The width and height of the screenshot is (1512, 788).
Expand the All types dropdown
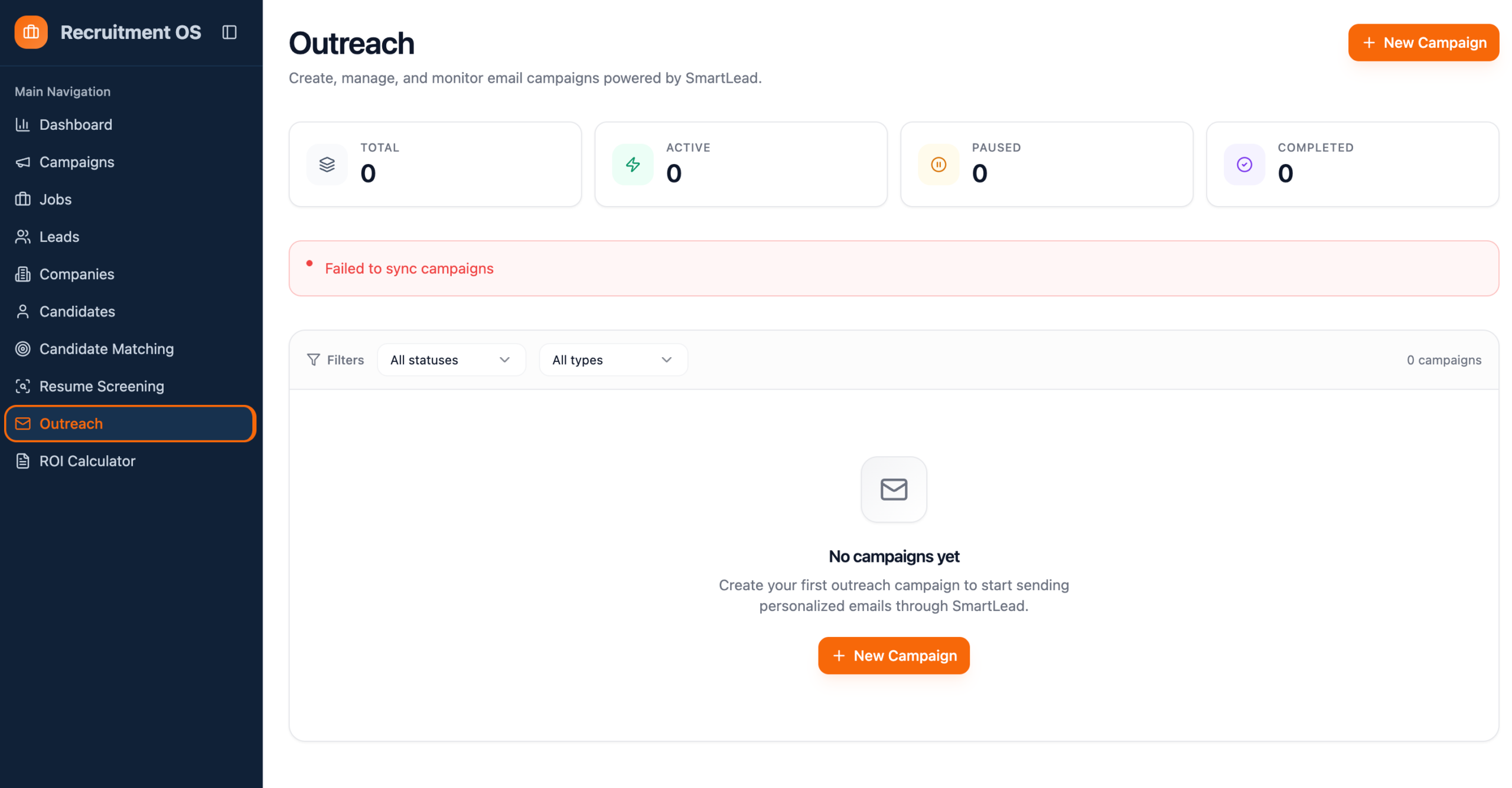pos(613,359)
